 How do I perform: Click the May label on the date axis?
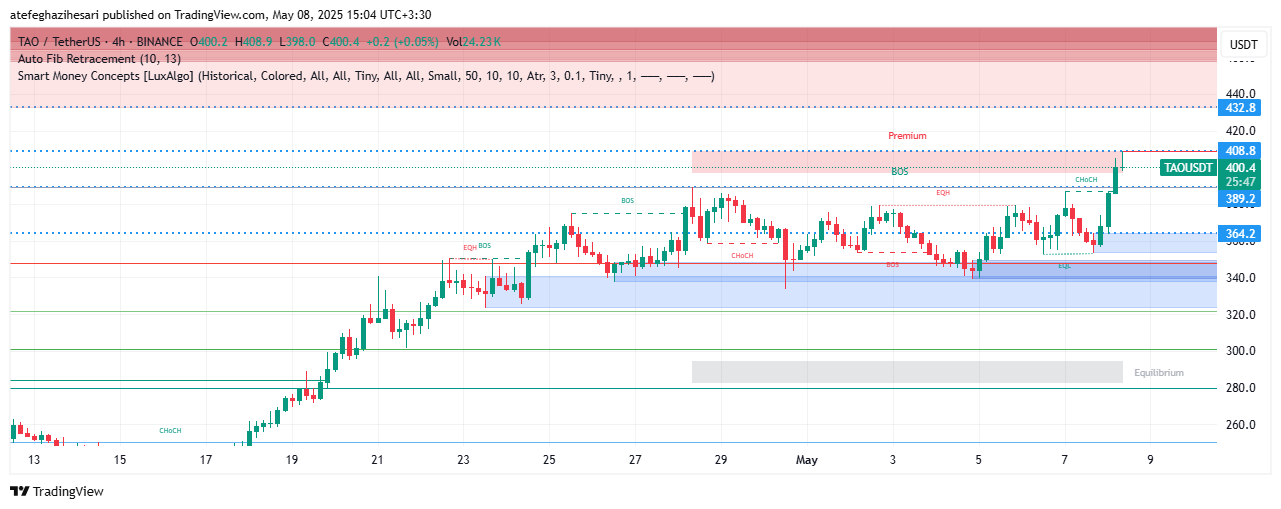point(806,460)
